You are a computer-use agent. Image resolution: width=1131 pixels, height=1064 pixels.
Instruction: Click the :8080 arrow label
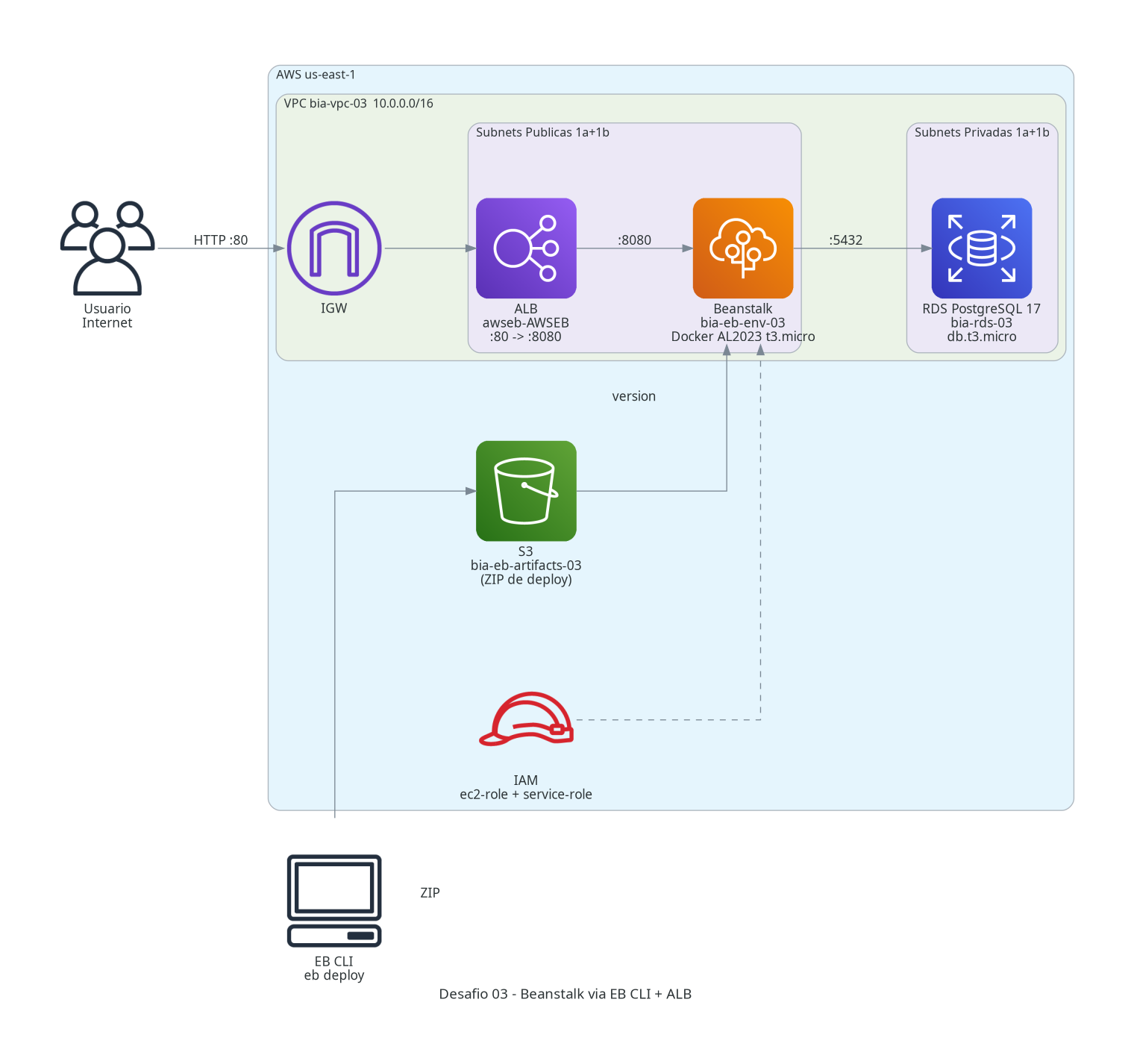(x=634, y=240)
